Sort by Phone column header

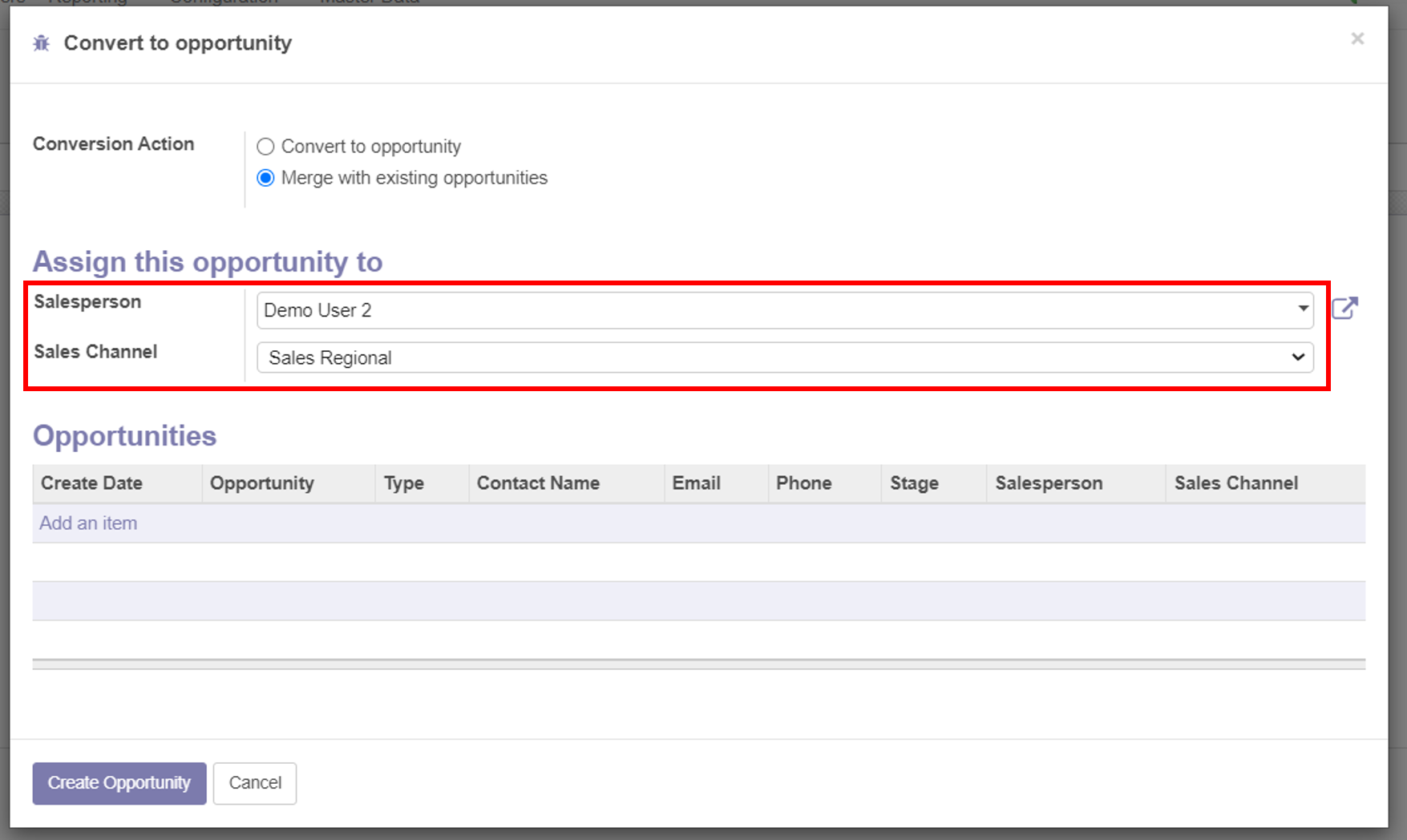[825, 483]
